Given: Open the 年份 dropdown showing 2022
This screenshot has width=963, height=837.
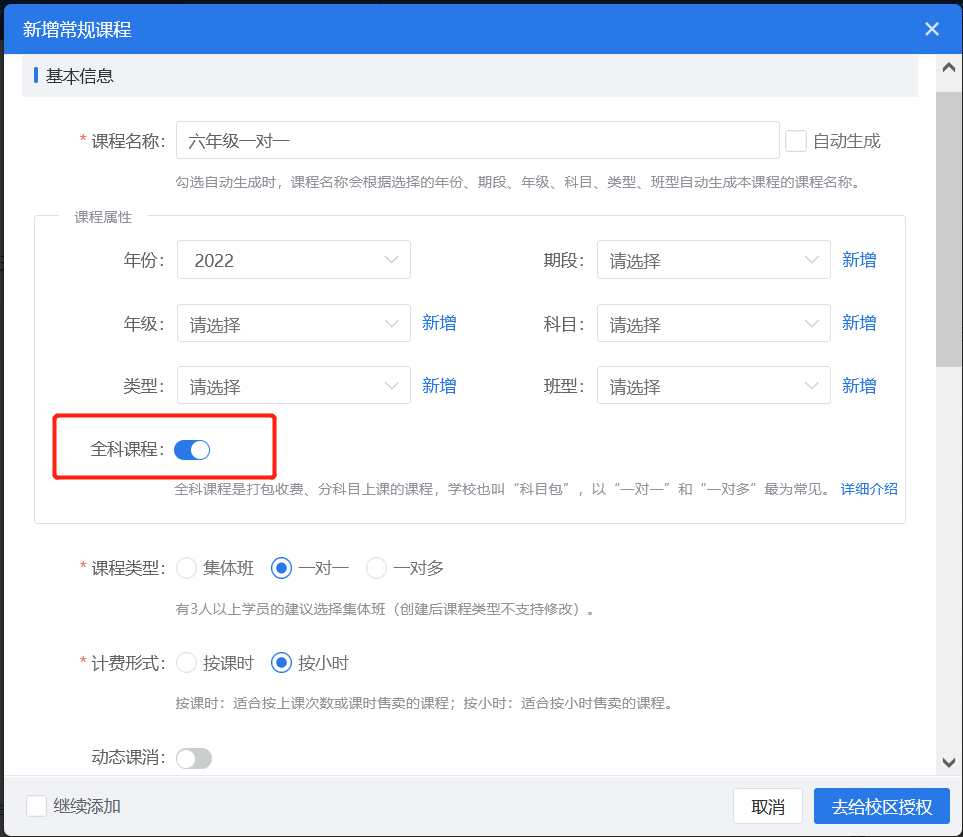Looking at the screenshot, I should pos(293,259).
